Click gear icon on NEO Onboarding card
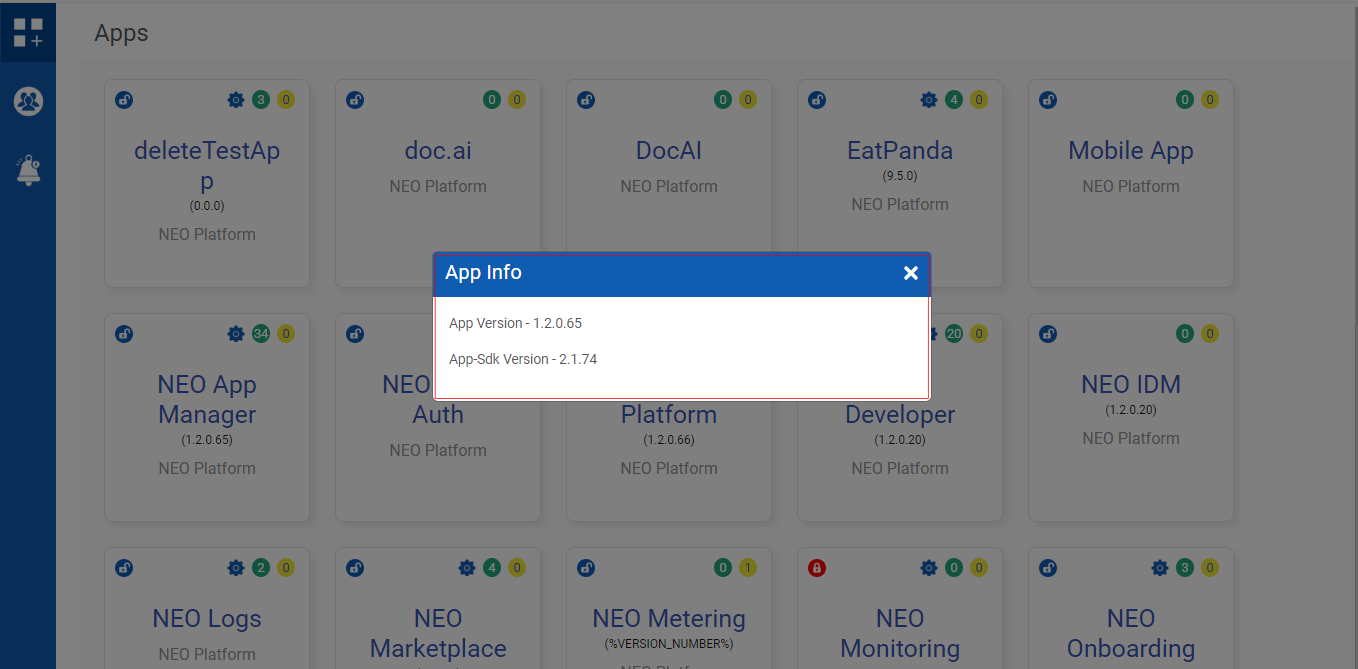This screenshot has width=1358, height=669. click(x=1160, y=568)
